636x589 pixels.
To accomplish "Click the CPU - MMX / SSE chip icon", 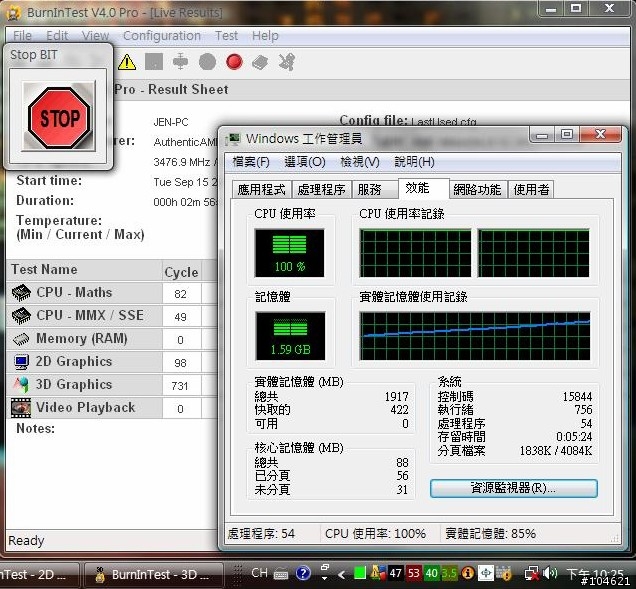I will coord(21,316).
